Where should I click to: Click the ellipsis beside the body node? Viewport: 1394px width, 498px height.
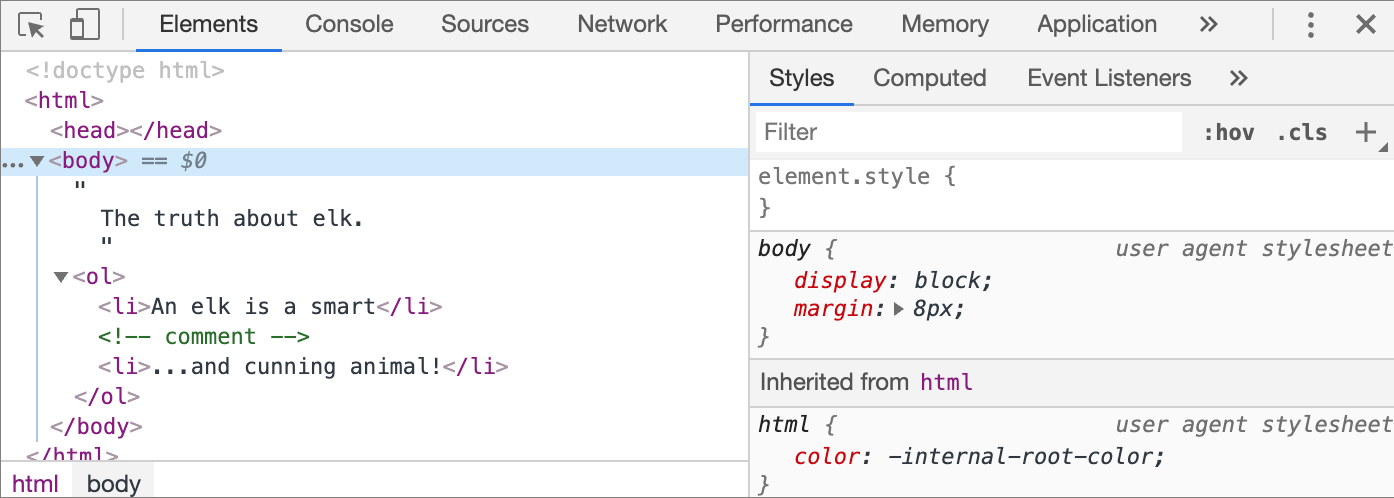tap(12, 162)
